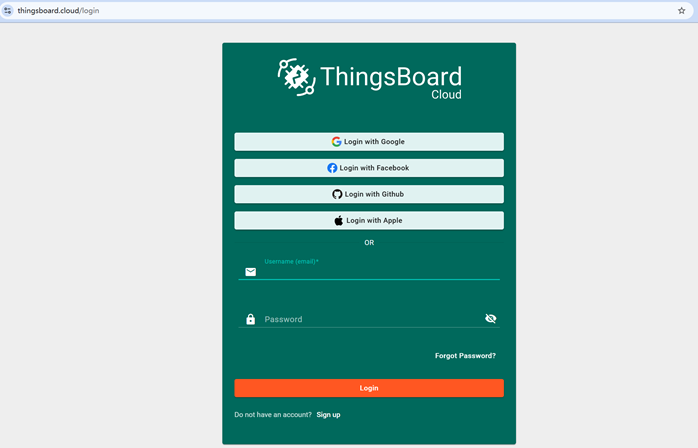Open the Forgot Password? link

pyautogui.click(x=465, y=356)
